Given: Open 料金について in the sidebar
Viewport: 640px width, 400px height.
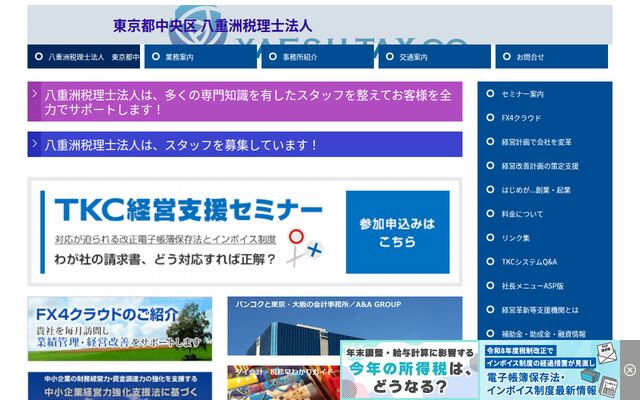Looking at the screenshot, I should [522, 214].
